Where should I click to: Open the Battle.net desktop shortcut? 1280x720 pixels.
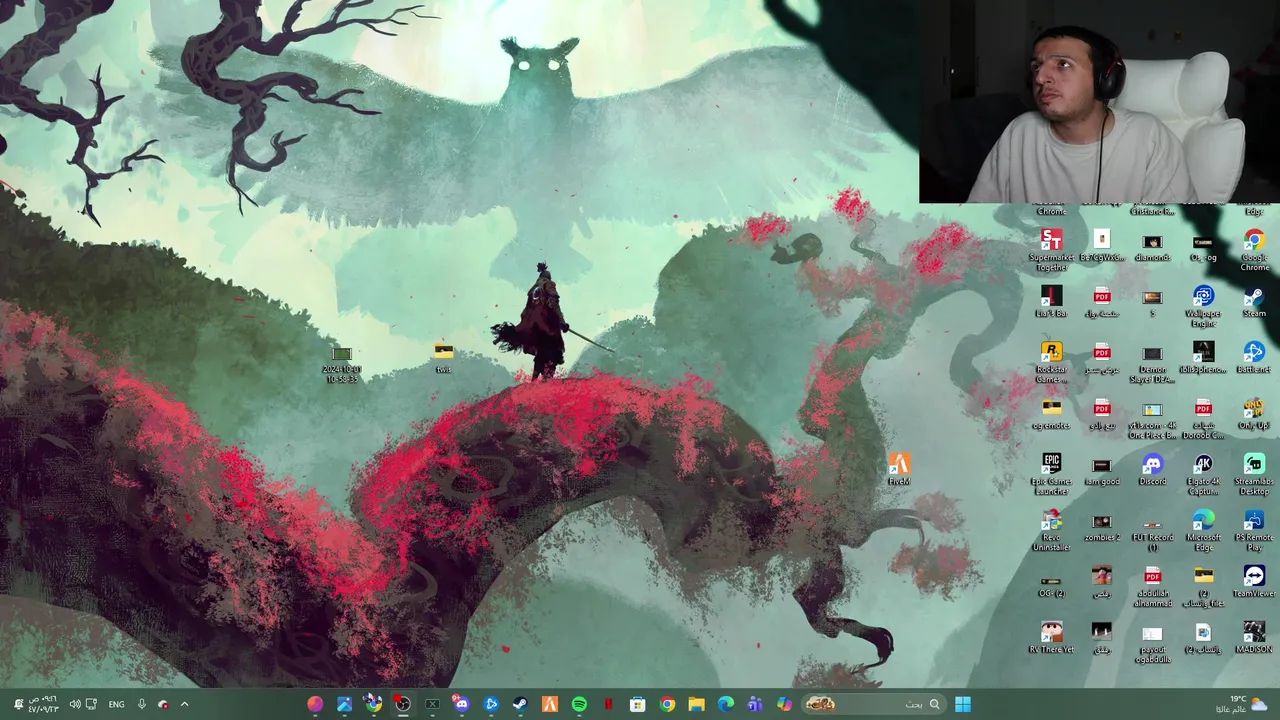(x=1254, y=356)
